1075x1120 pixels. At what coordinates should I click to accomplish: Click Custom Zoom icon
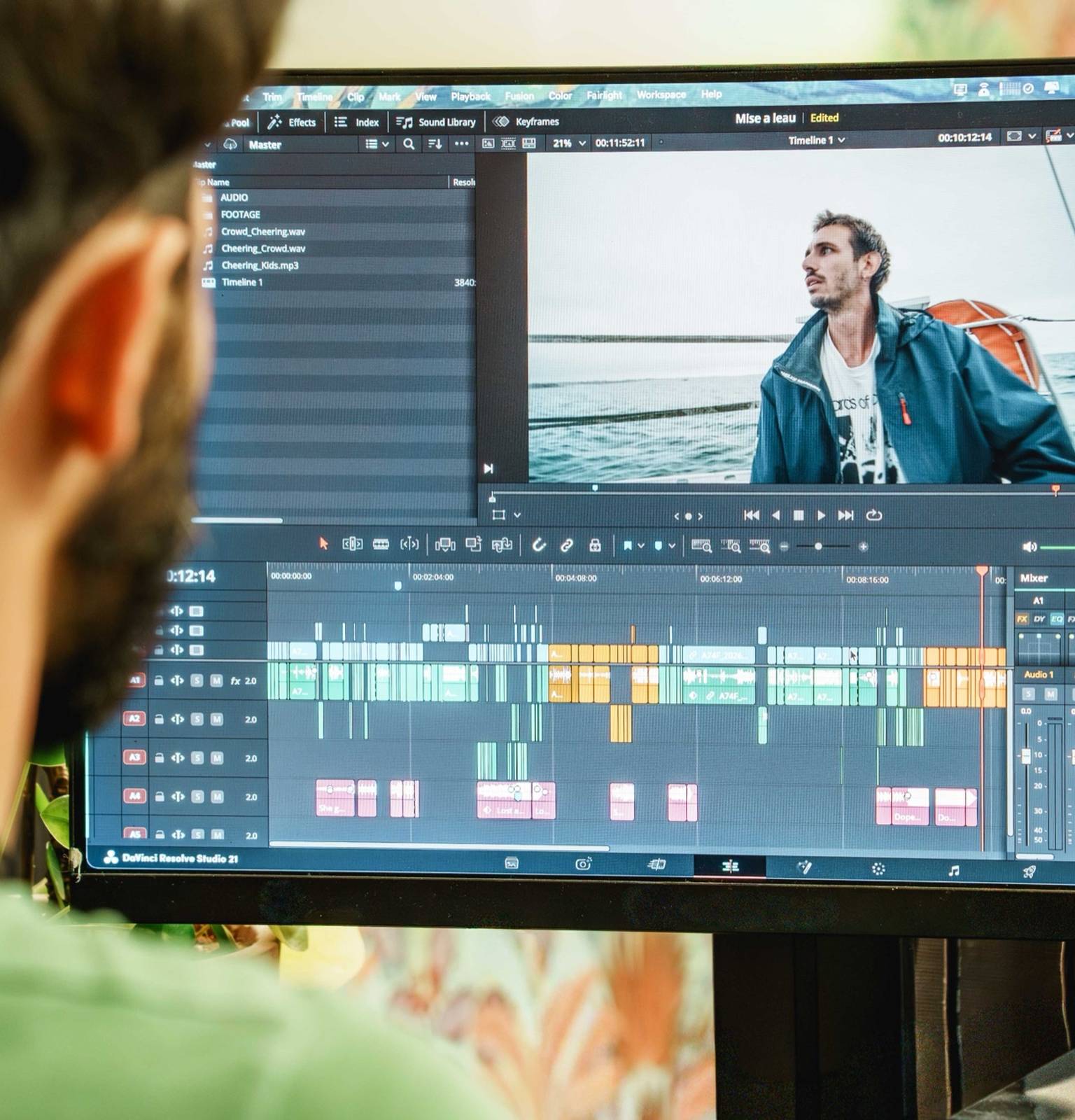click(760, 545)
